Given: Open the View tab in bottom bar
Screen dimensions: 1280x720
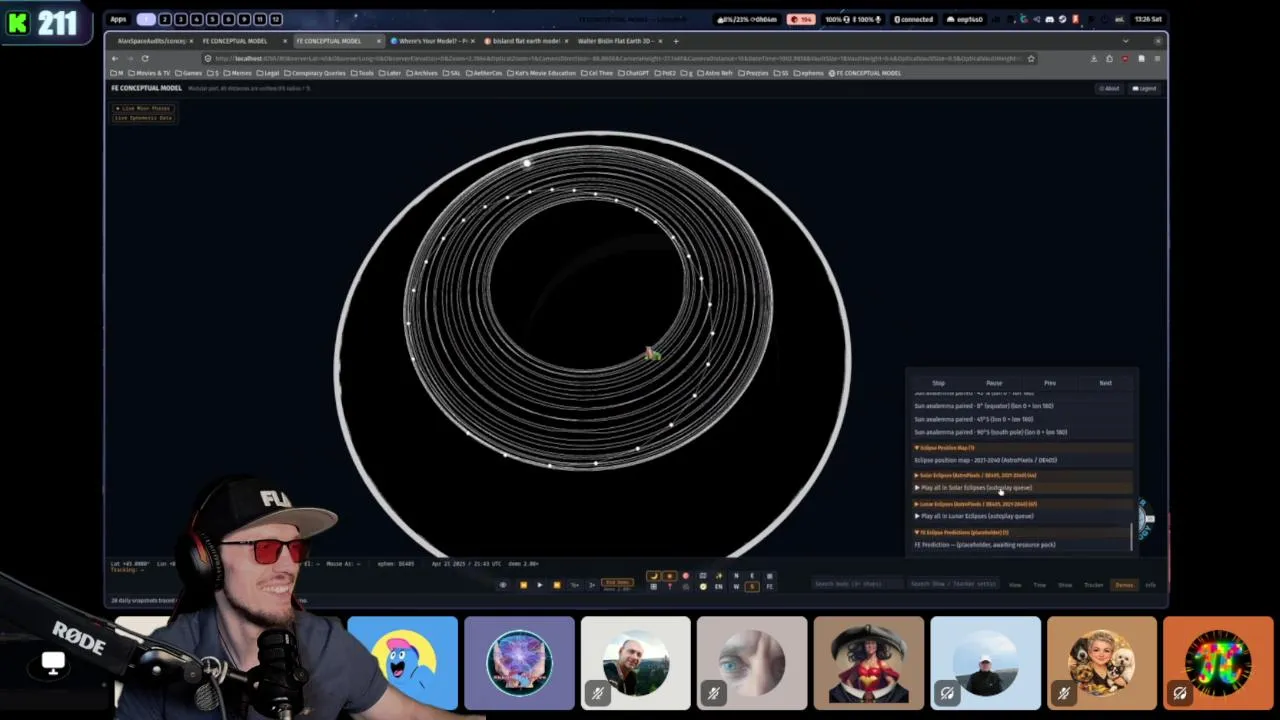Looking at the screenshot, I should tap(1015, 585).
